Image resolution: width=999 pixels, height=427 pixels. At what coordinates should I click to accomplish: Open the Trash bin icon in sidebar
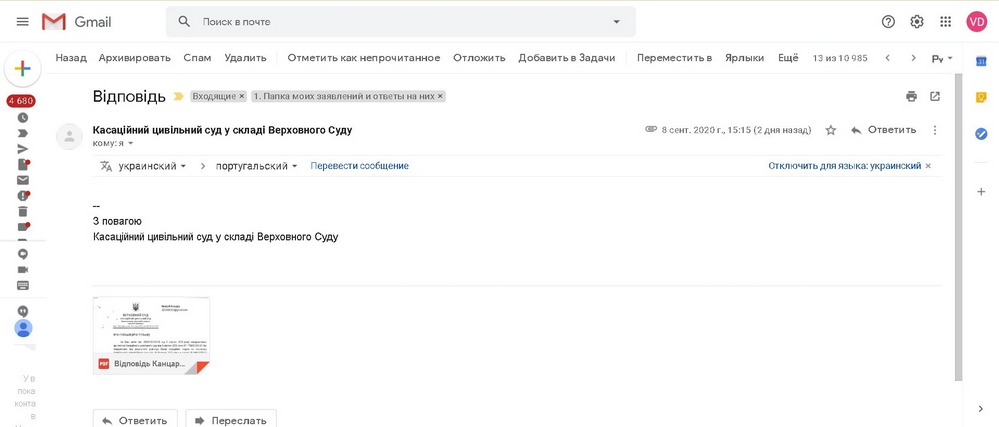[x=22, y=212]
